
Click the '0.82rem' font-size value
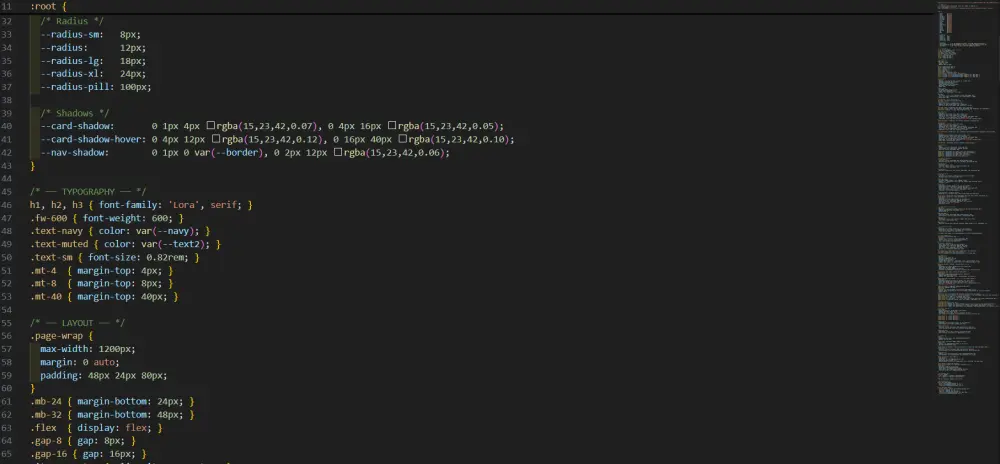click(x=165, y=257)
